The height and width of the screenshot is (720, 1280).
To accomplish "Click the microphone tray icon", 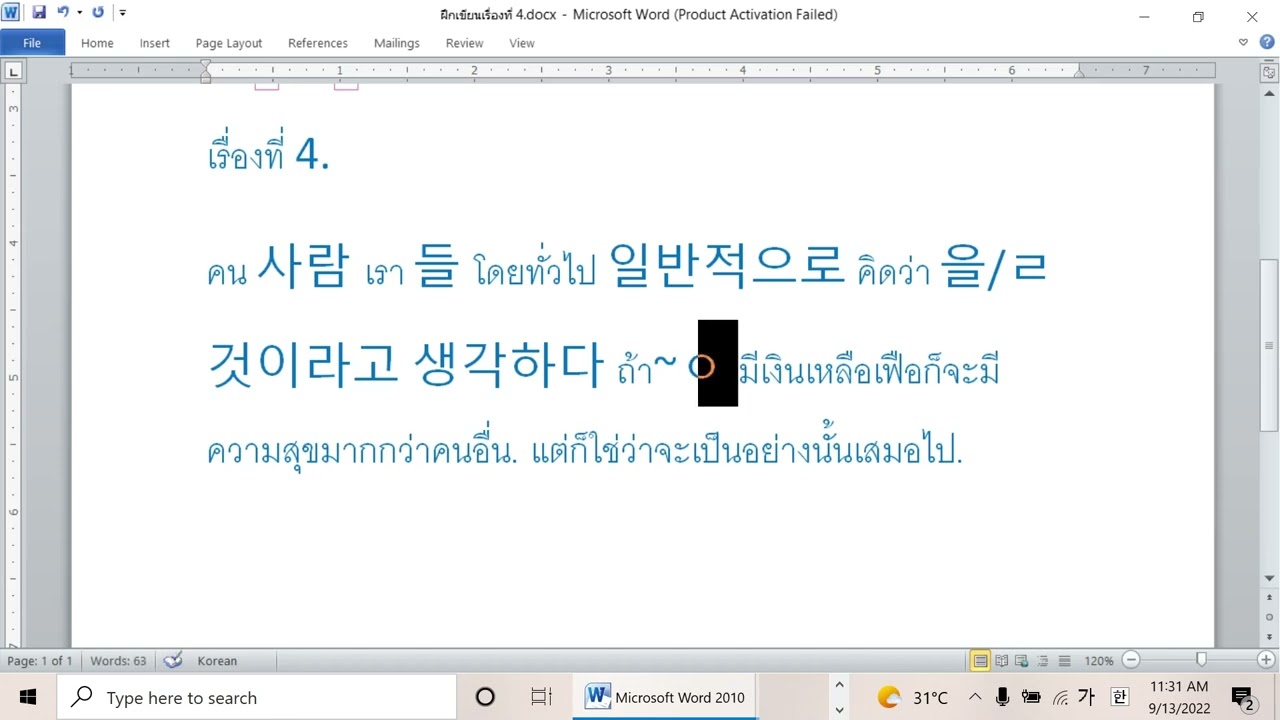I will [1003, 697].
